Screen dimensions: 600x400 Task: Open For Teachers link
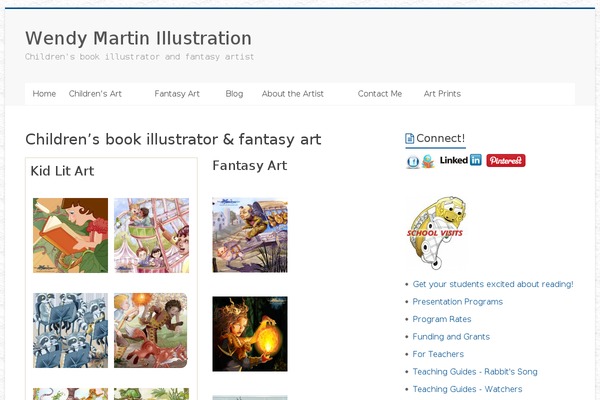[x=438, y=354]
